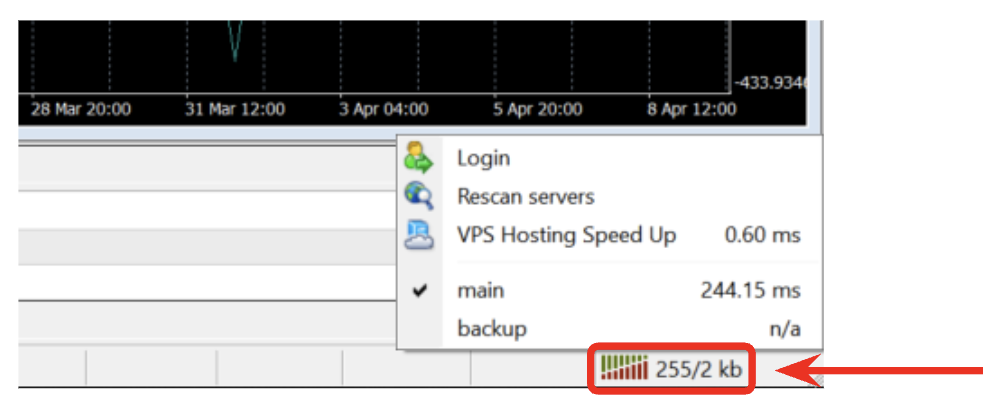This screenshot has height=404, width=988.
Task: Click the Rescan servers magnifier globe icon
Action: tap(418, 196)
